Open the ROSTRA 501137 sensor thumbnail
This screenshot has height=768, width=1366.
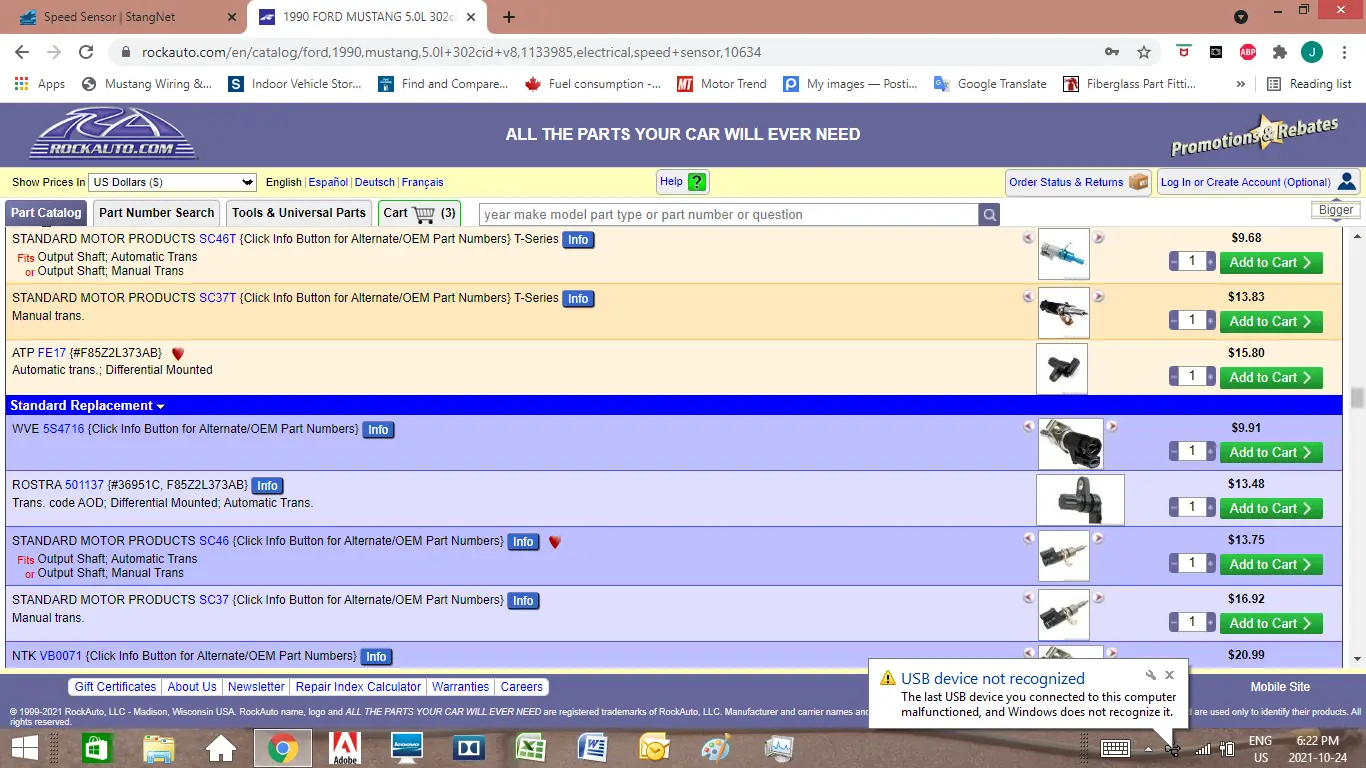point(1080,500)
